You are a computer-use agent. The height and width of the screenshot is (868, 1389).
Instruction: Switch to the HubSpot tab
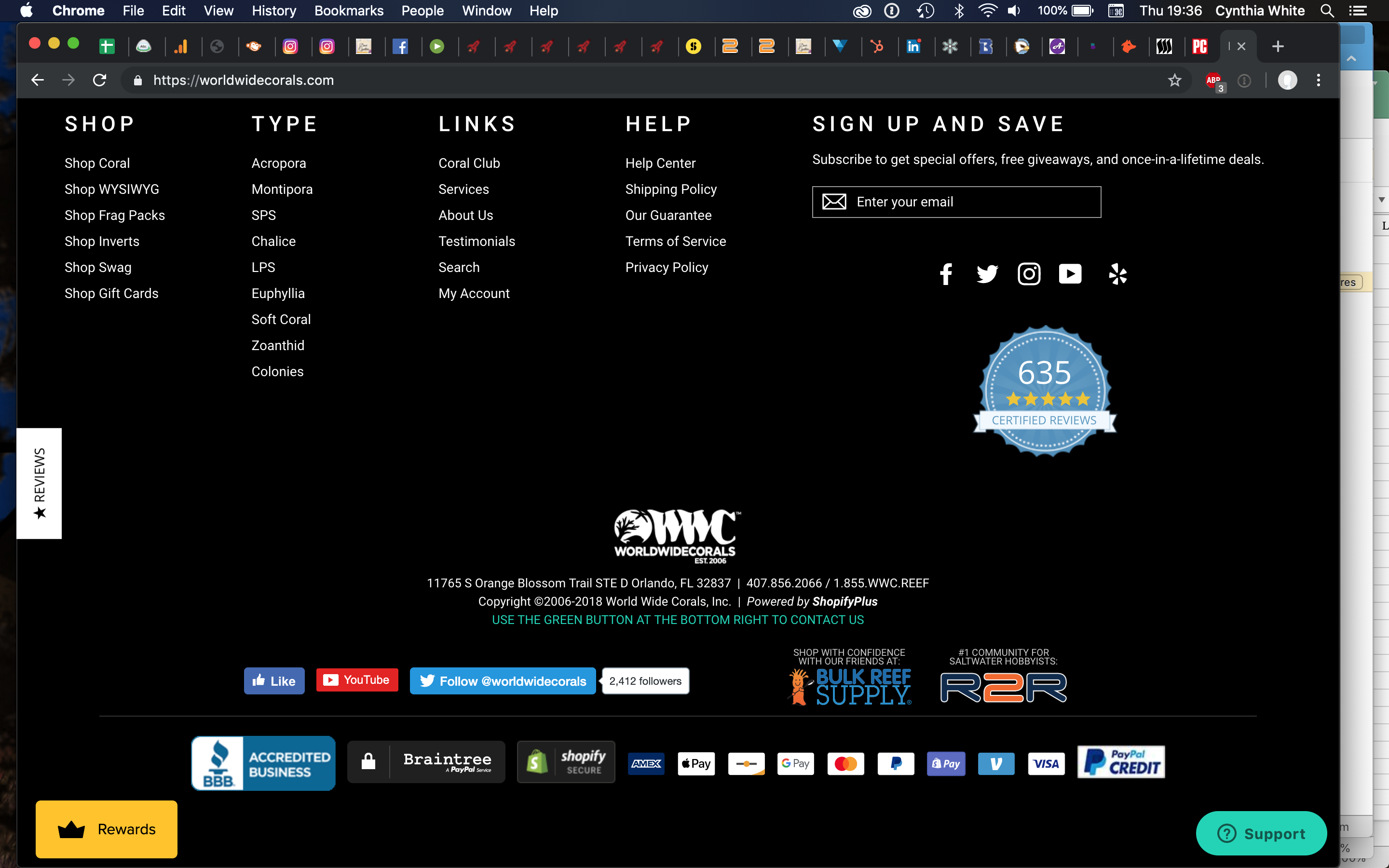(x=876, y=46)
